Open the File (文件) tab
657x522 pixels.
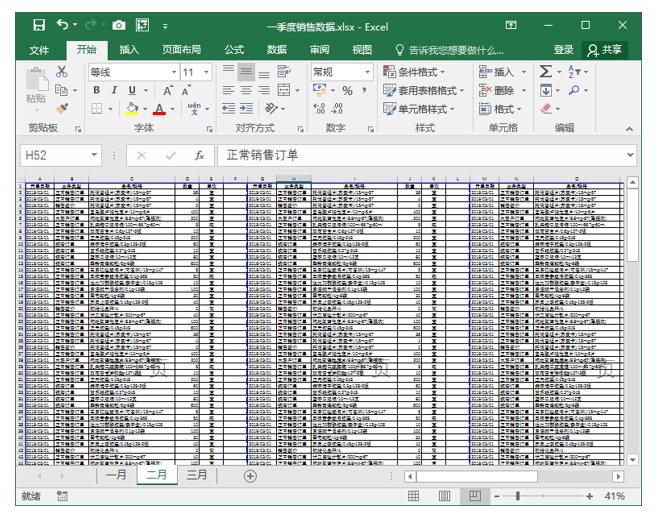[x=39, y=50]
